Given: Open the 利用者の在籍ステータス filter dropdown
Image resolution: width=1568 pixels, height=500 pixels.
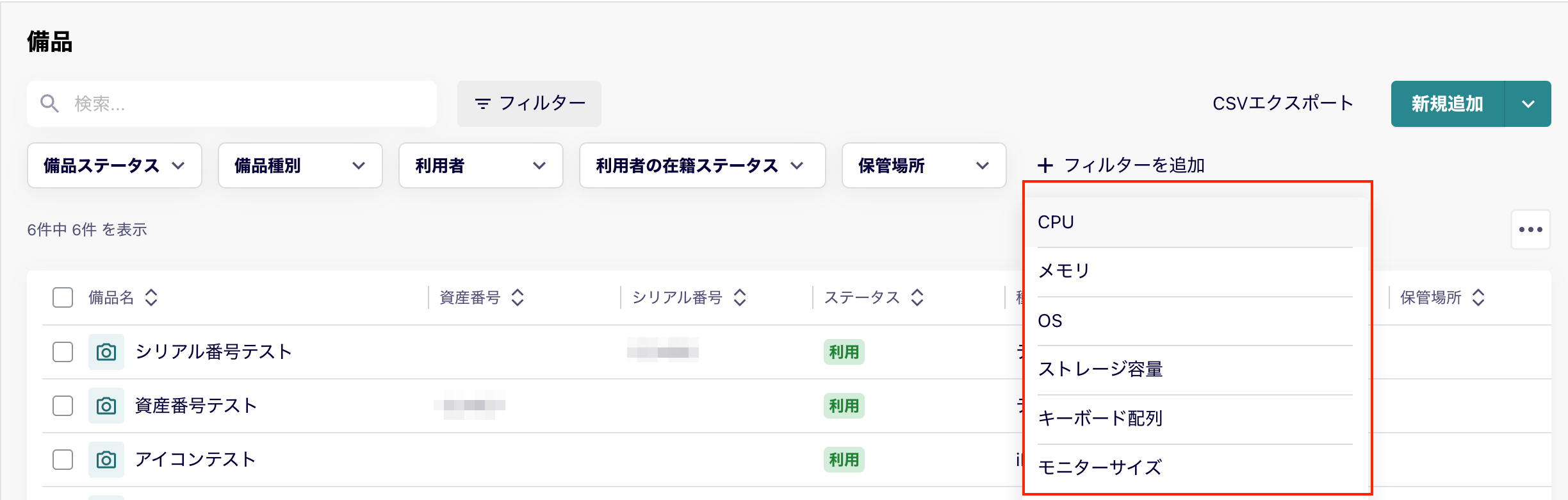Looking at the screenshot, I should point(703,165).
